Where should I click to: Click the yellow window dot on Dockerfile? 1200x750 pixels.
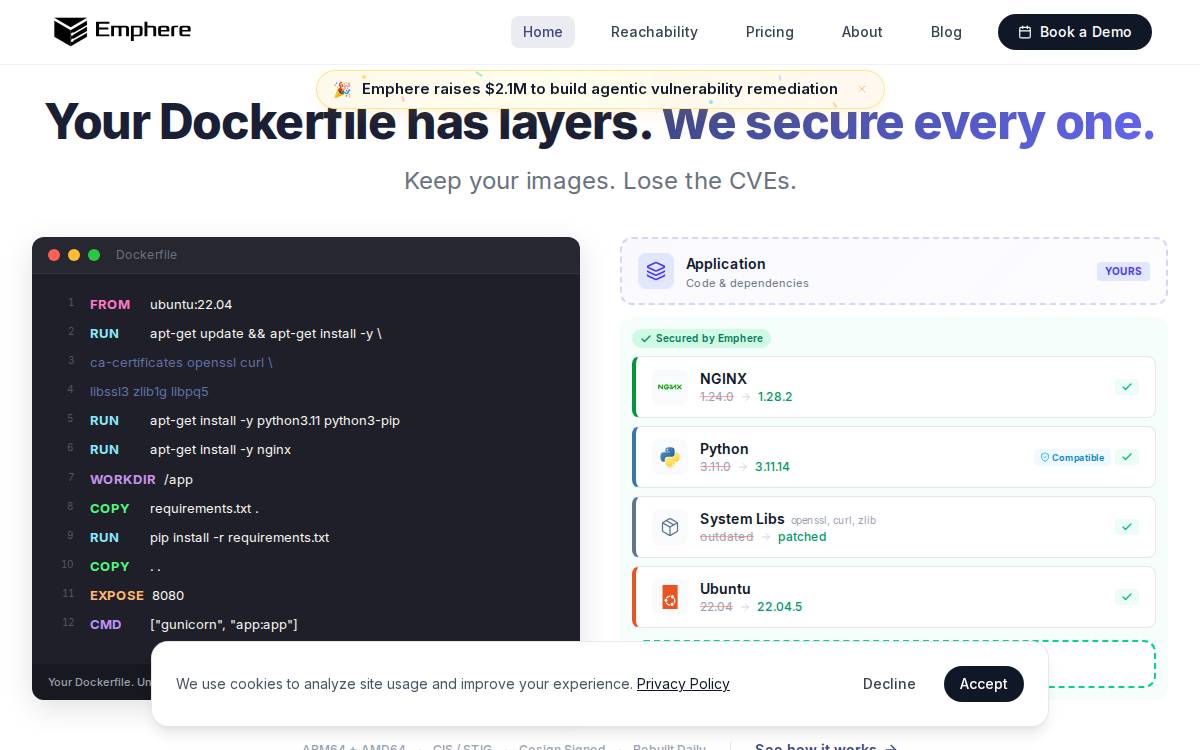[x=74, y=255]
